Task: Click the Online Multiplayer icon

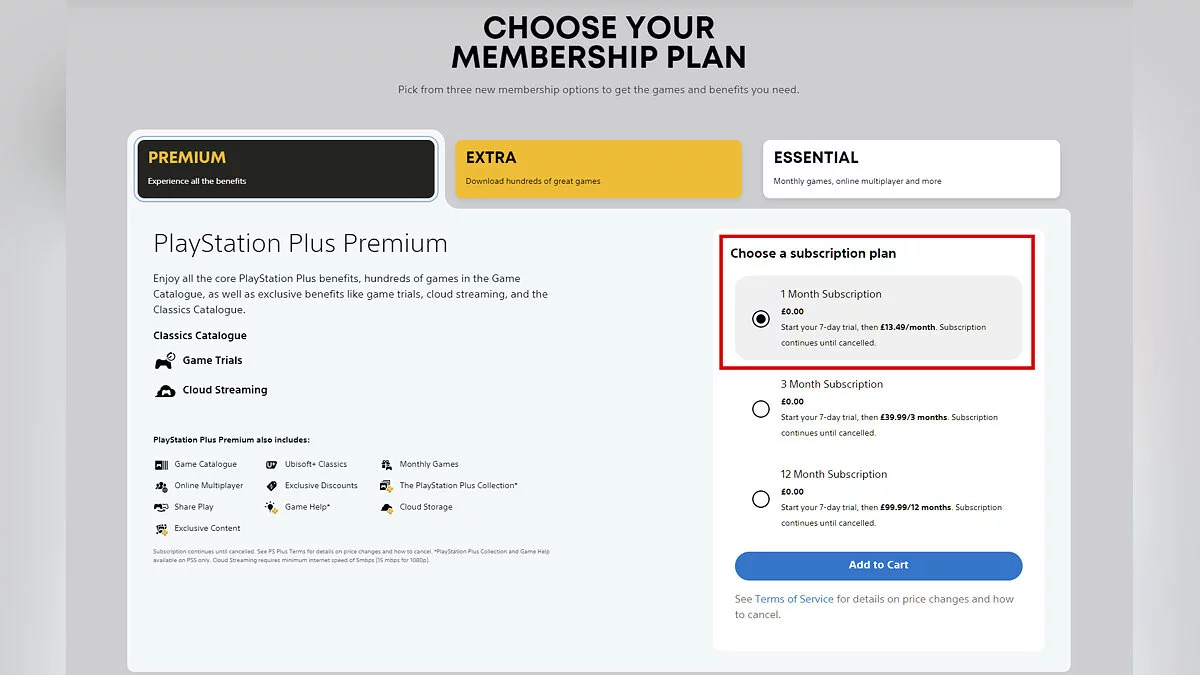Action: (x=161, y=486)
